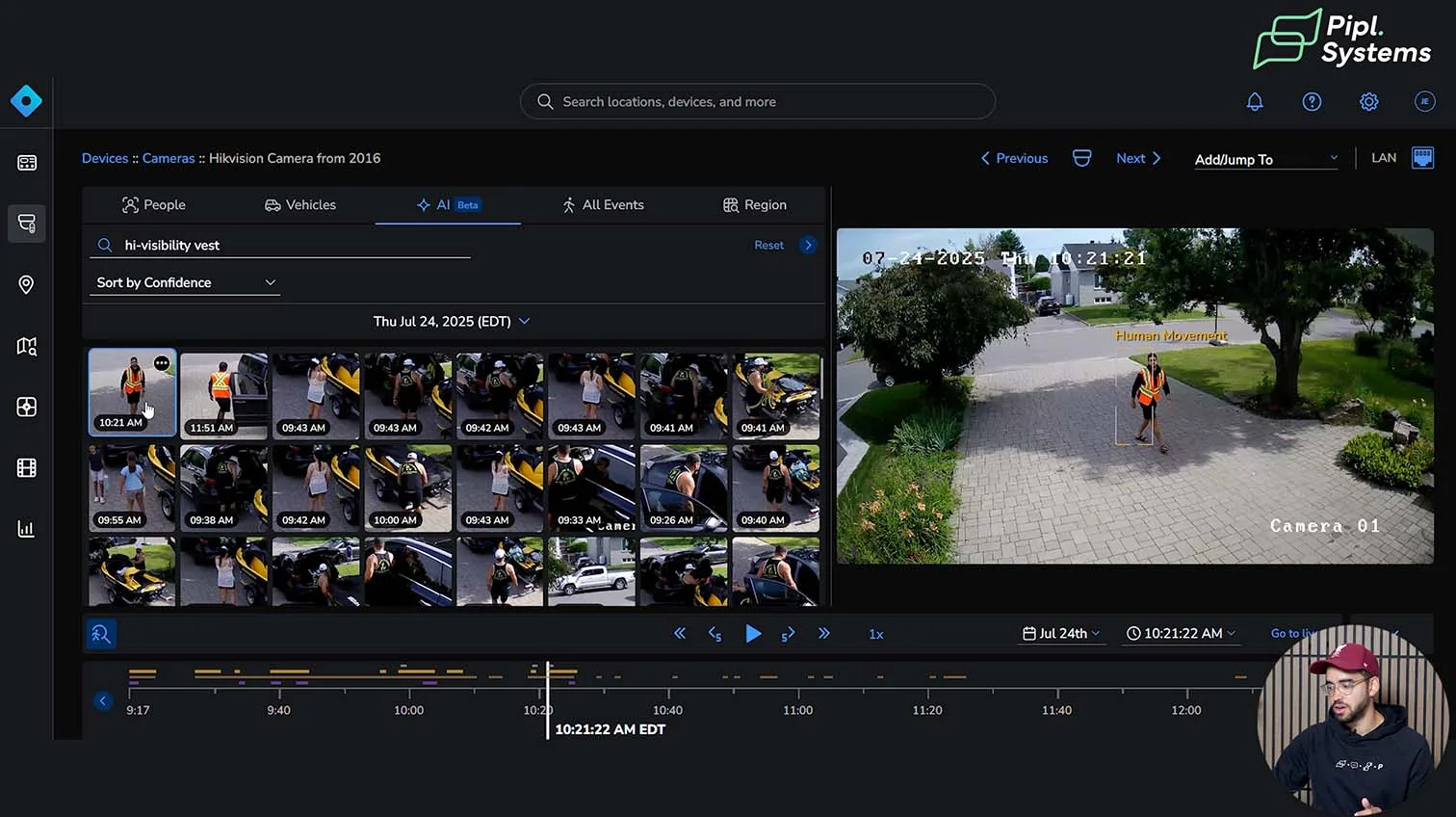Open the help question mark icon

[x=1312, y=101]
